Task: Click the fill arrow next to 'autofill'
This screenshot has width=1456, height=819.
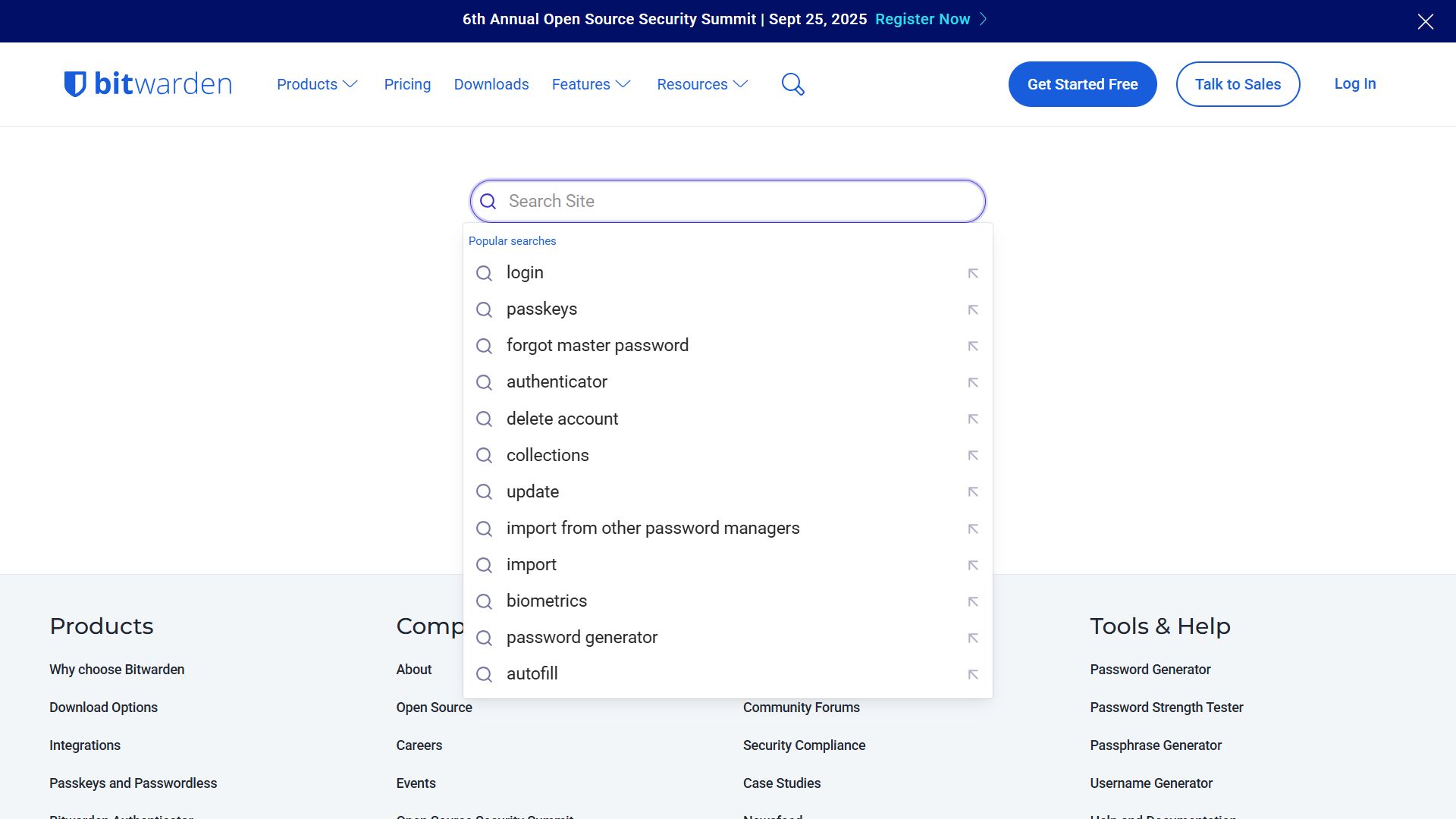Action: coord(973,674)
